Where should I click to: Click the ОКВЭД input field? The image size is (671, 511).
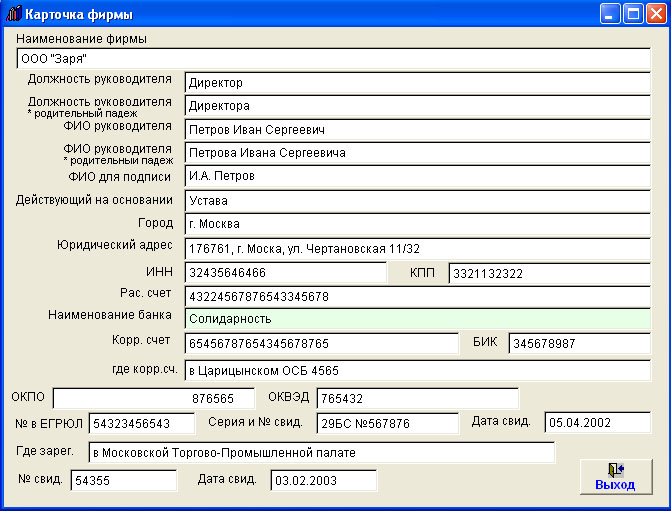pyautogui.click(x=418, y=398)
